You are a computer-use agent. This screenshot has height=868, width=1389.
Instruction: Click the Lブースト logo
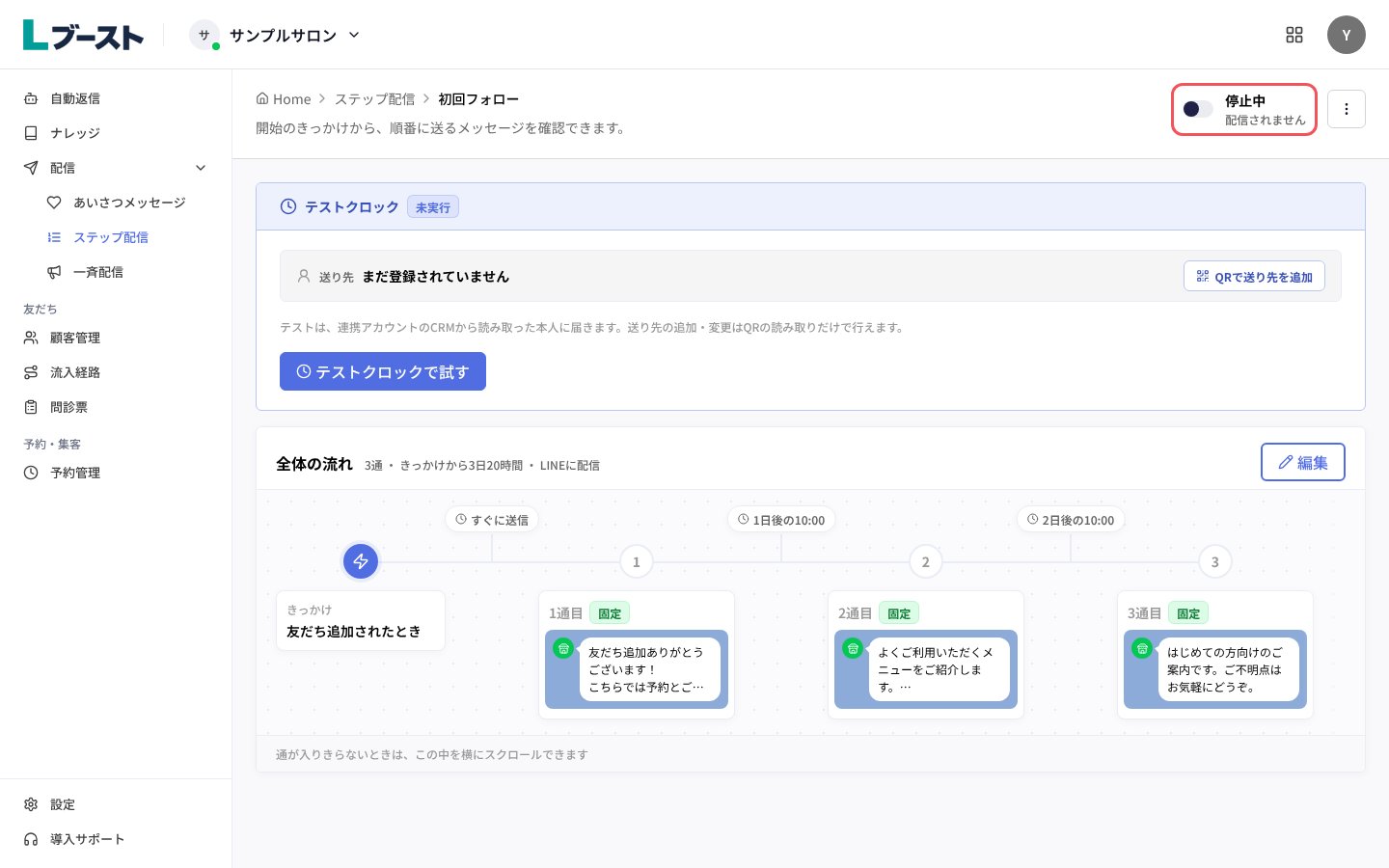[83, 35]
